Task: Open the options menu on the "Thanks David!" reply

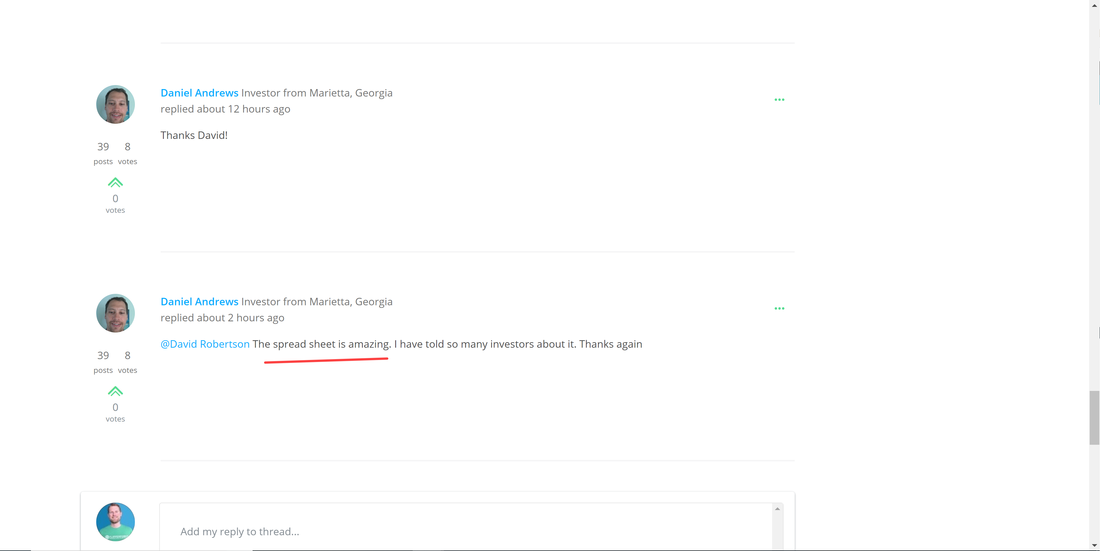Action: point(779,100)
